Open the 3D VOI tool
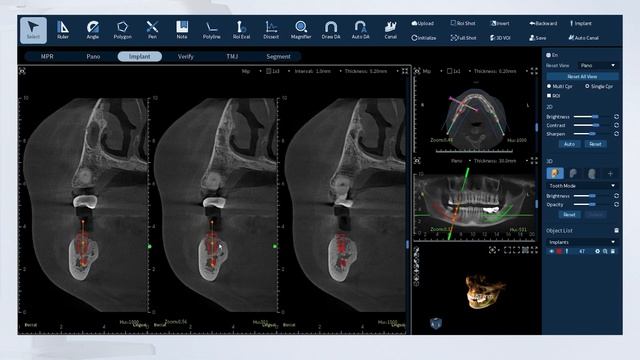The image size is (640, 360). 500,38
